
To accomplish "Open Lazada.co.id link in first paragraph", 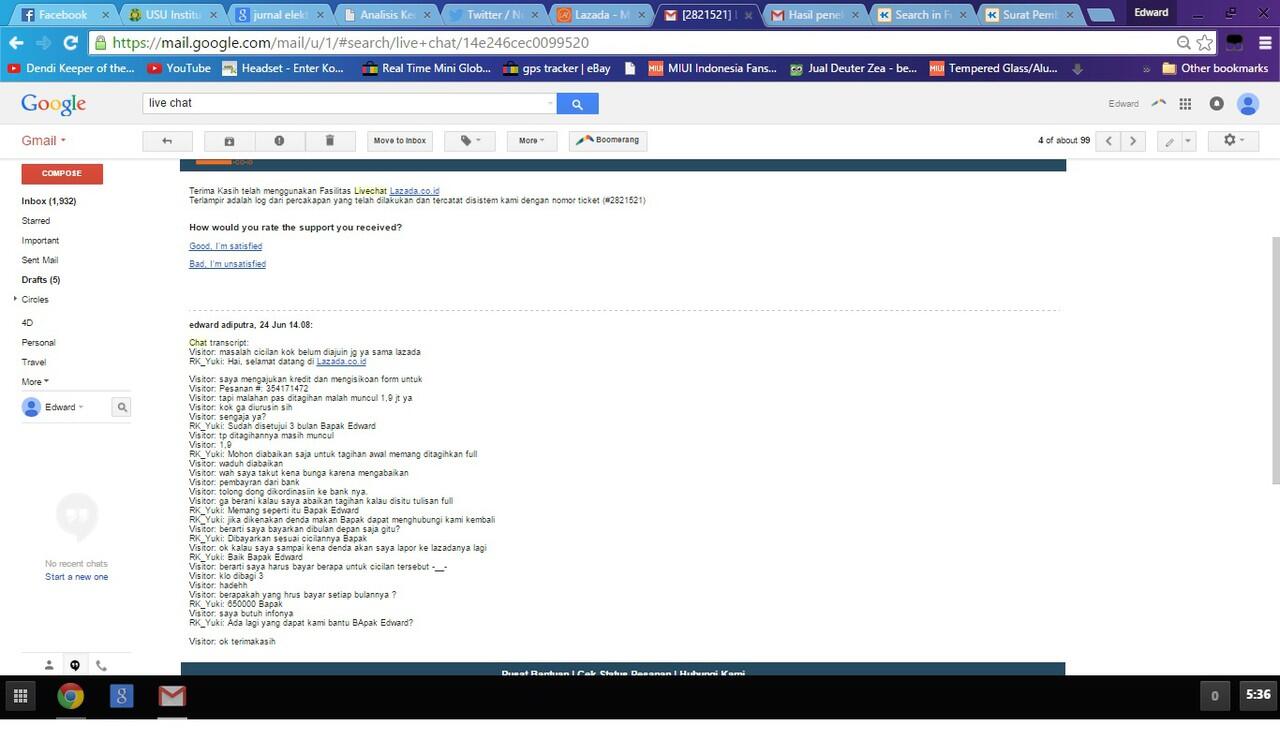I will click(414, 191).
